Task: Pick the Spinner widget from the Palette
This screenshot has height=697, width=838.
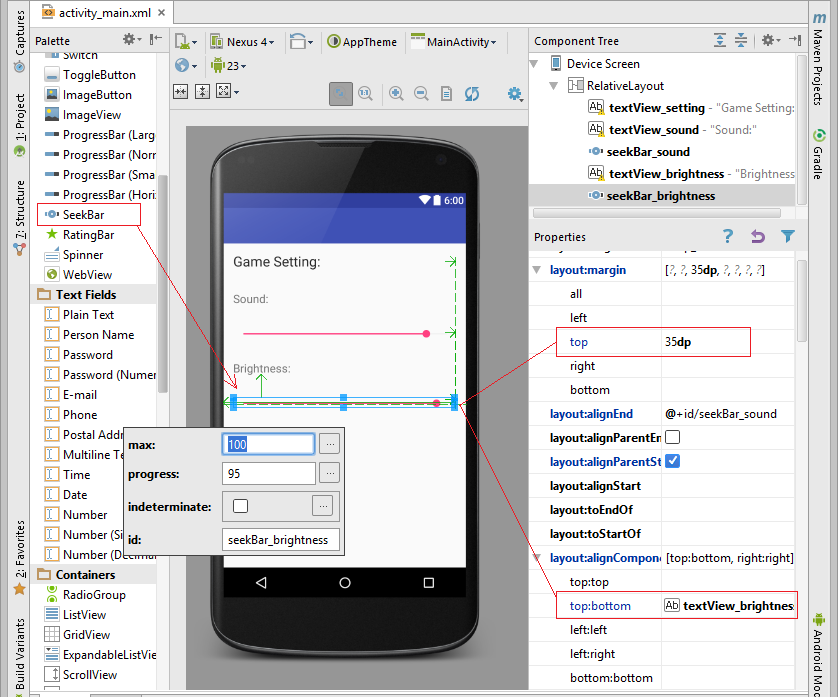Action: [85, 255]
